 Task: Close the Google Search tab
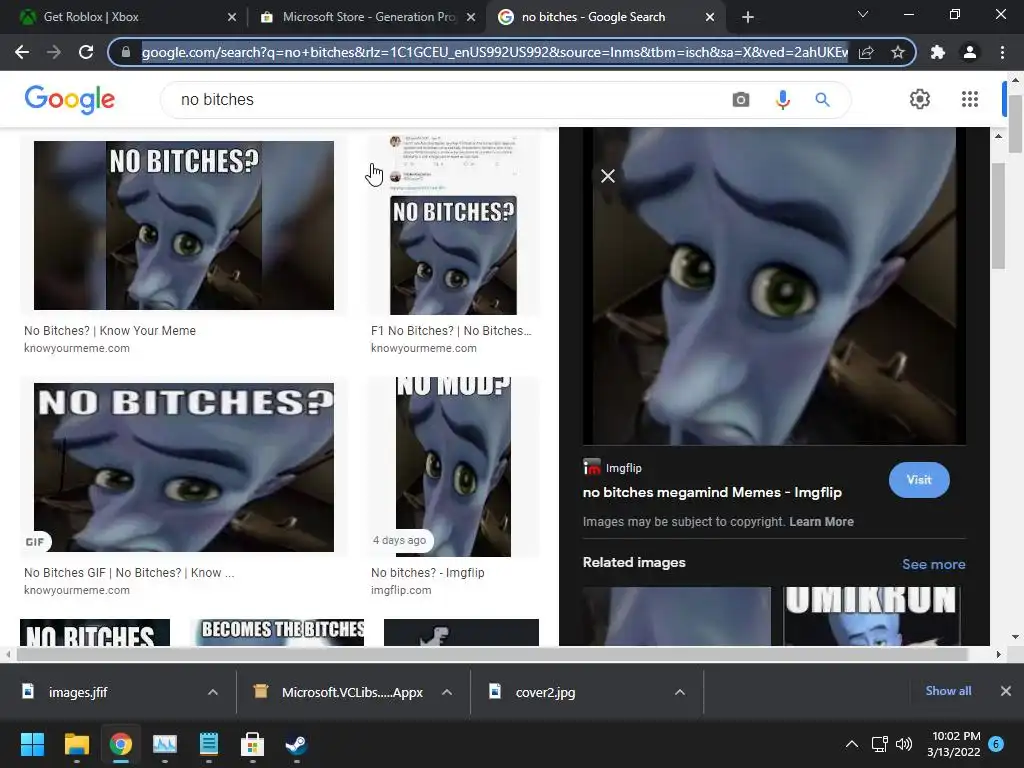(710, 17)
